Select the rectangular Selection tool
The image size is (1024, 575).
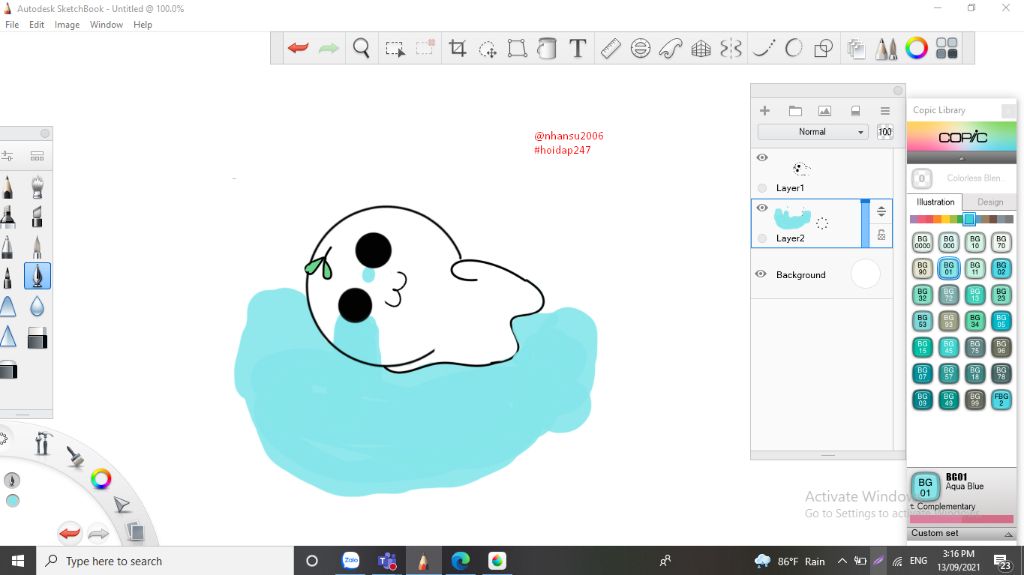pyautogui.click(x=394, y=48)
